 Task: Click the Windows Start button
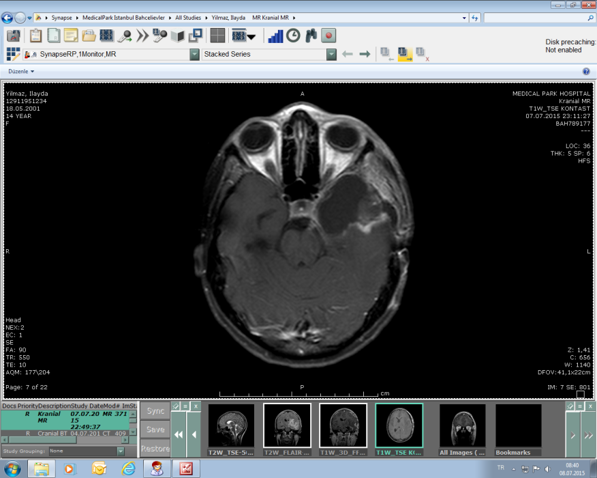[12, 468]
